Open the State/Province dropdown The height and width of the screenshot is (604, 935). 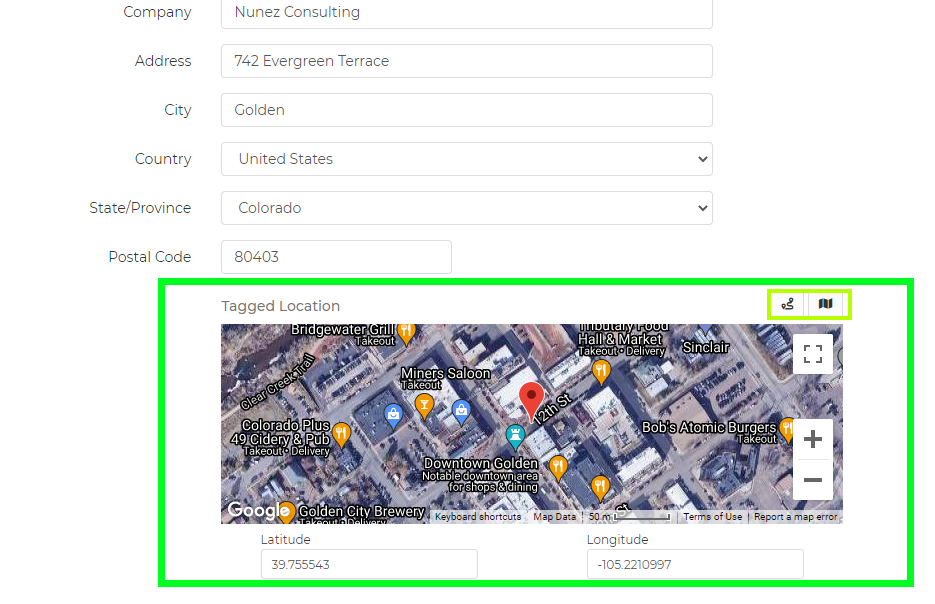467,208
